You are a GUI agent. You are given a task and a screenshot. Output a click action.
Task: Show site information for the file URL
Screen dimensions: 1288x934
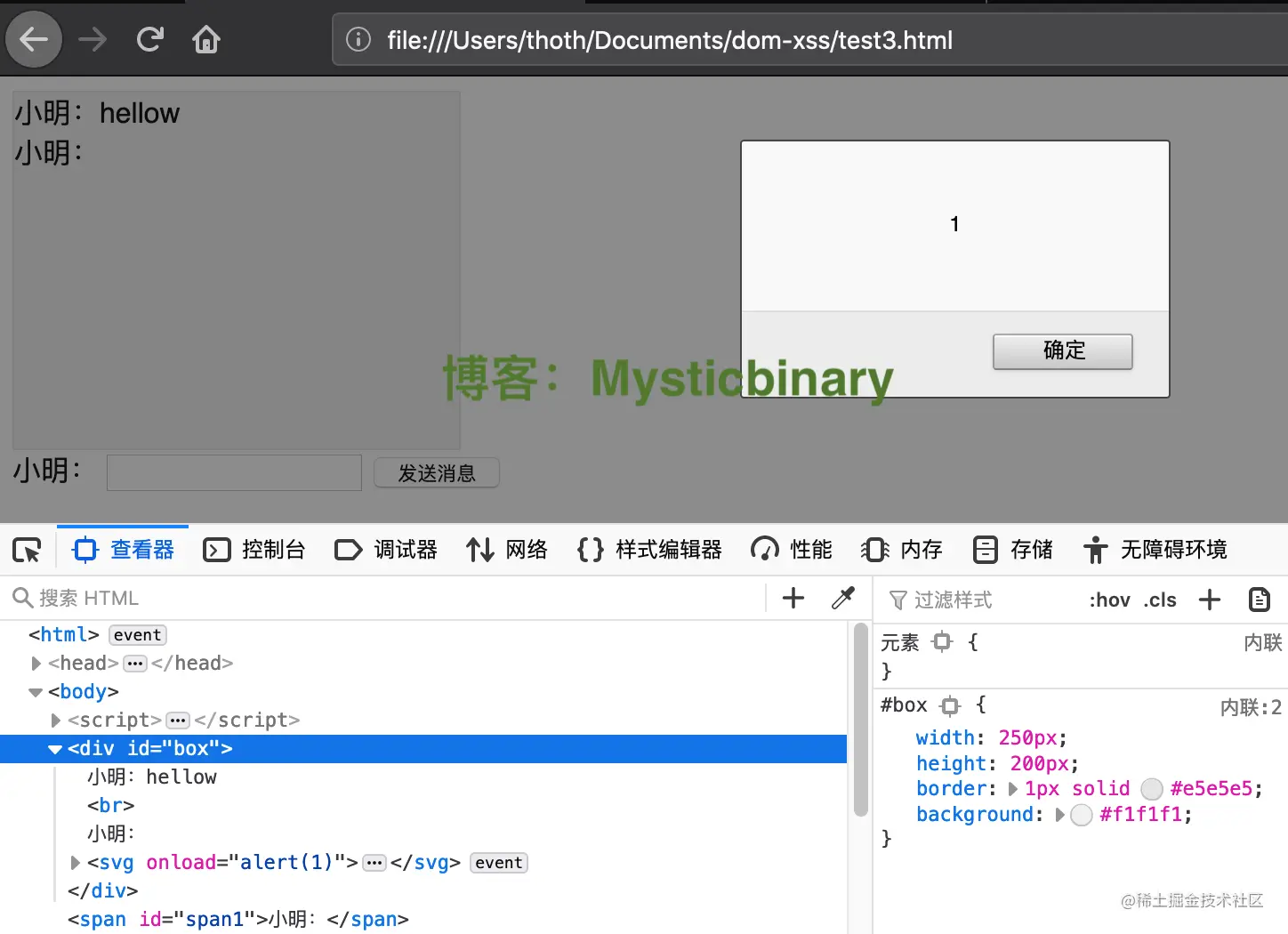click(x=358, y=39)
